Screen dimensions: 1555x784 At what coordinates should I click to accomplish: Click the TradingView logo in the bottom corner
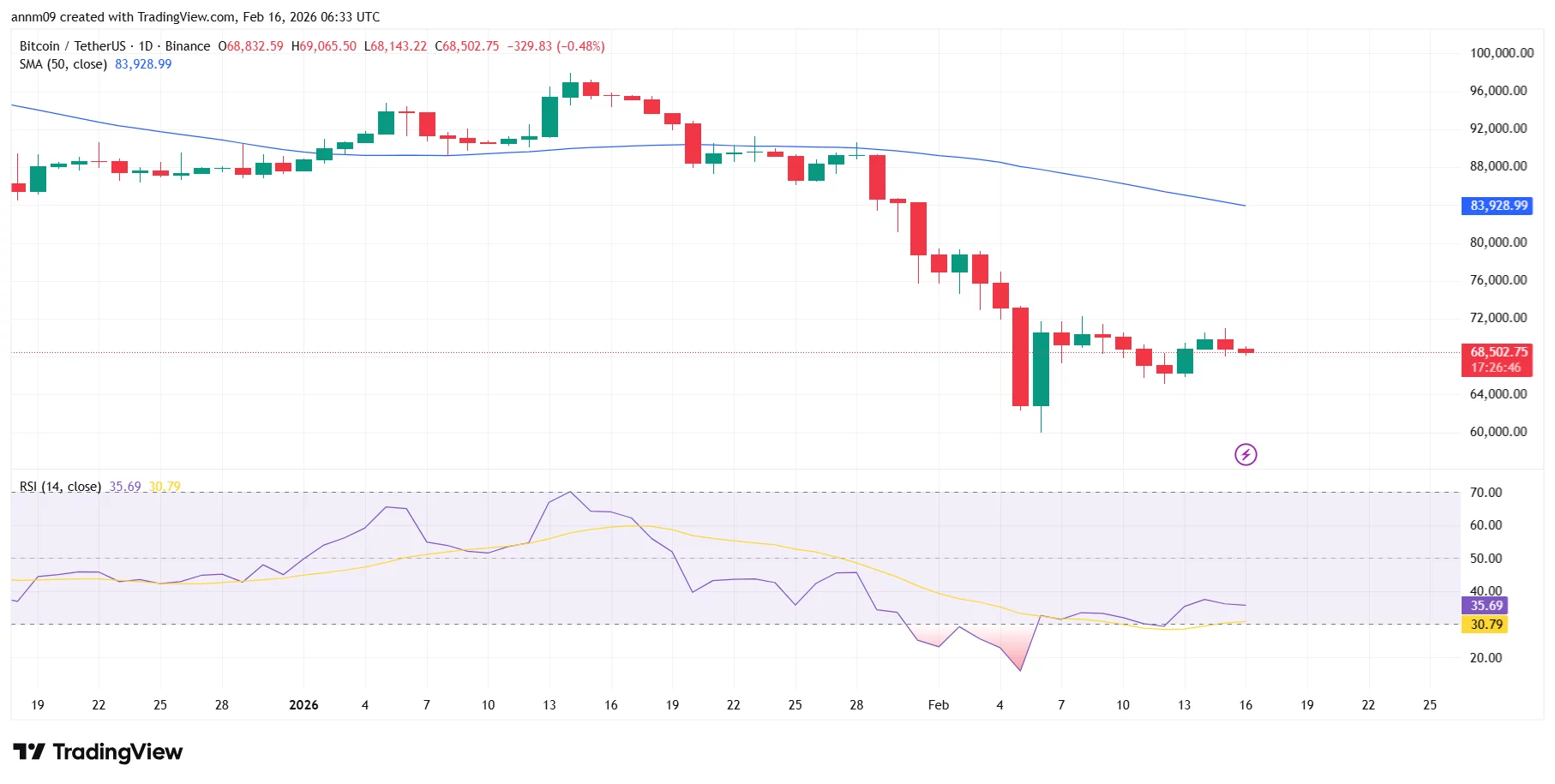(x=97, y=752)
